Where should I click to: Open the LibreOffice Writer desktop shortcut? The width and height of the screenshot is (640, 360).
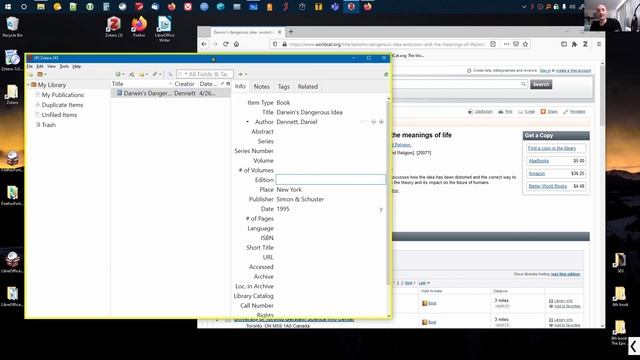(x=164, y=29)
